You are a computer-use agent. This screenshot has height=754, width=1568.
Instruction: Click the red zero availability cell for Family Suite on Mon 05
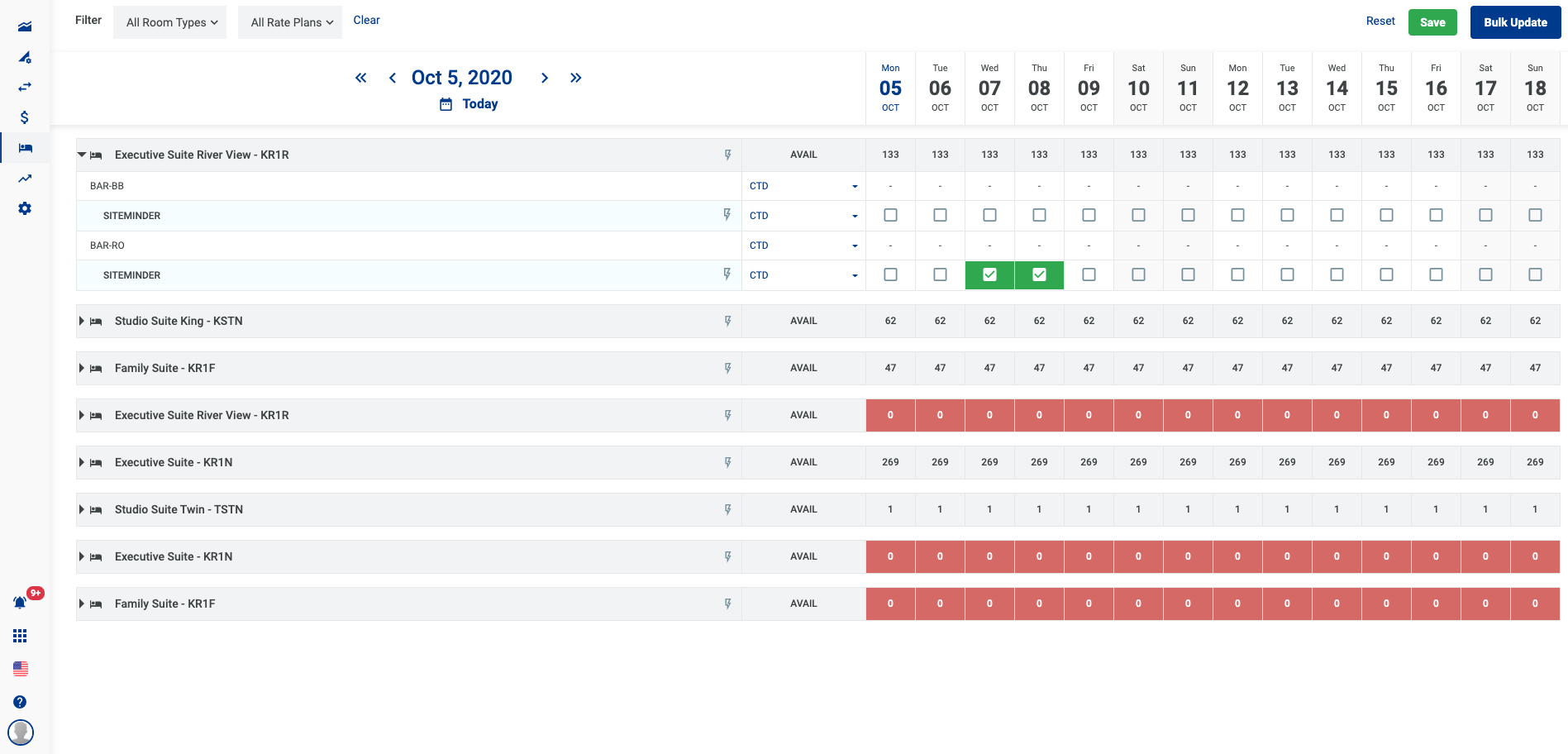[x=890, y=604]
